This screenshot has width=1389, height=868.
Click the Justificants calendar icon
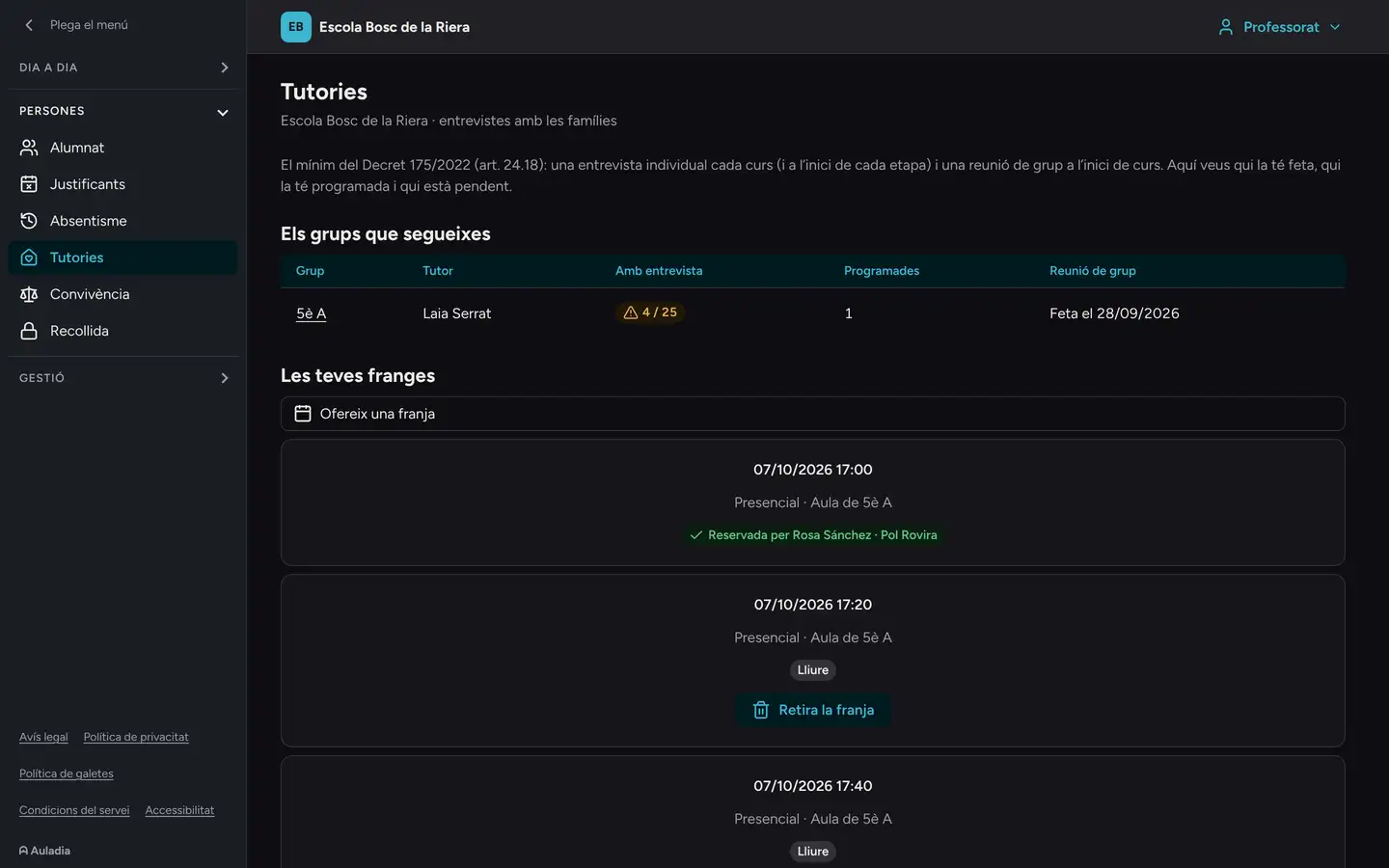pos(29,184)
